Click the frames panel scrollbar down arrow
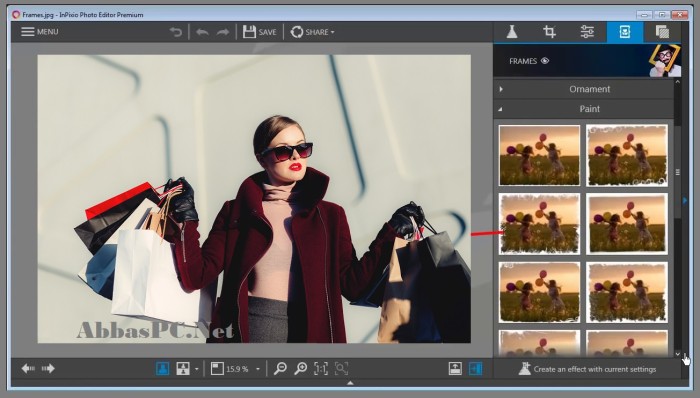Viewport: 700px width, 398px height. coord(678,354)
